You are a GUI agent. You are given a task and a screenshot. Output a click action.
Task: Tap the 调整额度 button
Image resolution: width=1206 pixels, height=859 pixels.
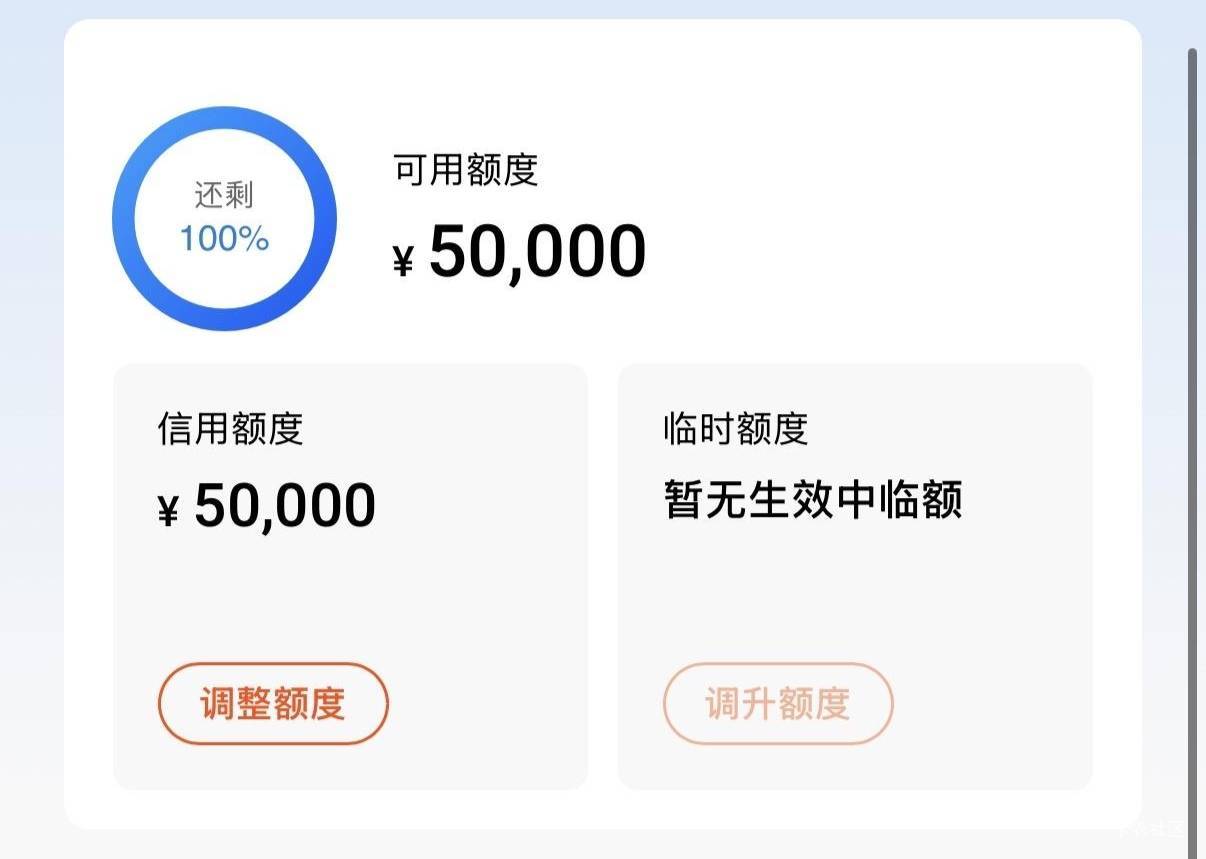272,704
